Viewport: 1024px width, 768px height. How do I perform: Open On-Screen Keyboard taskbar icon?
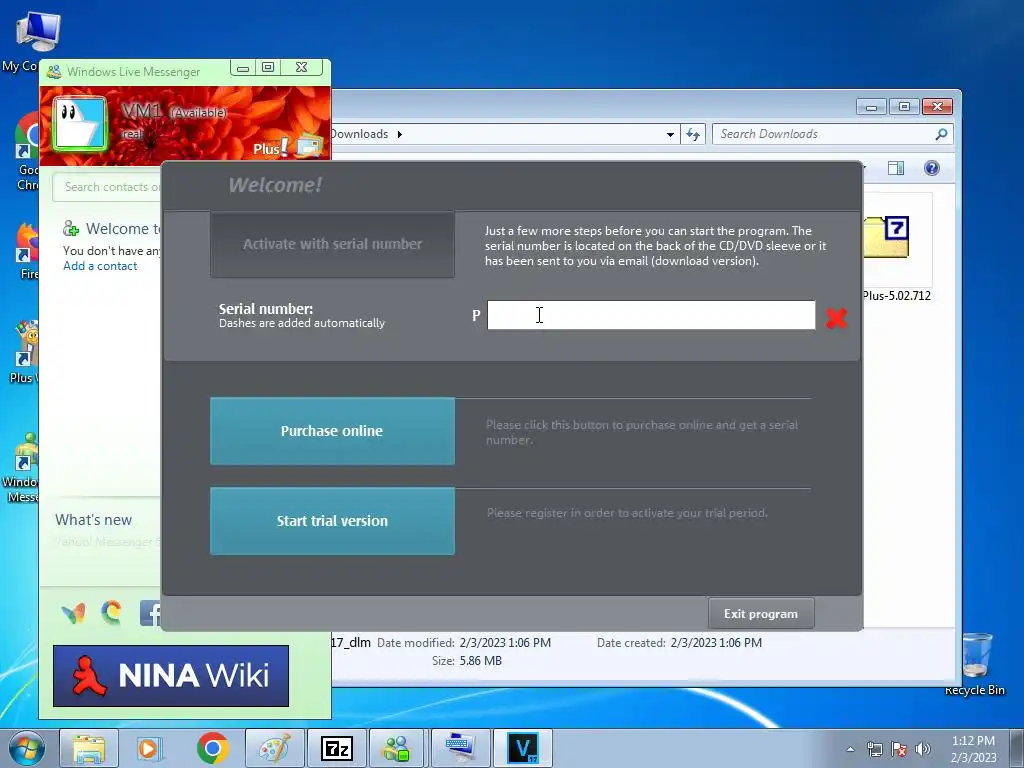pos(461,748)
